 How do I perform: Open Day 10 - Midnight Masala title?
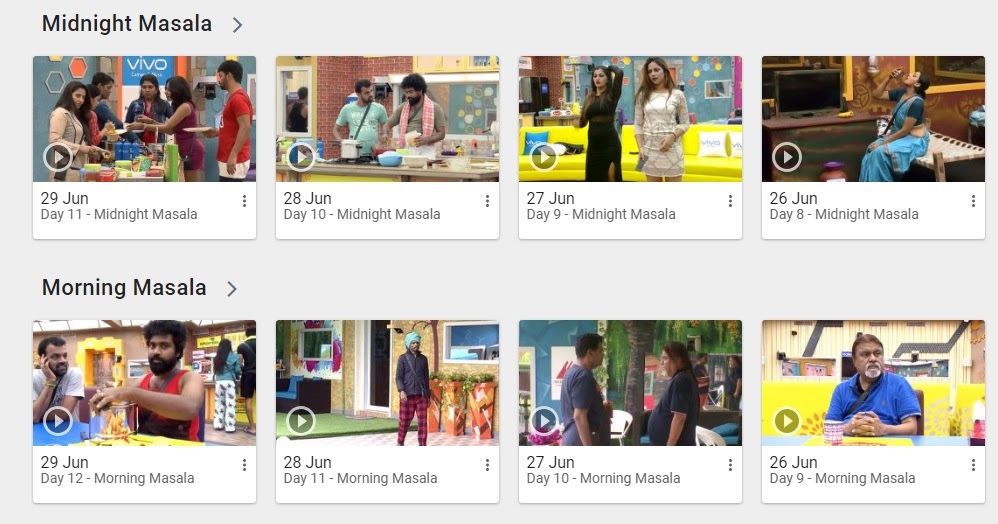click(362, 215)
